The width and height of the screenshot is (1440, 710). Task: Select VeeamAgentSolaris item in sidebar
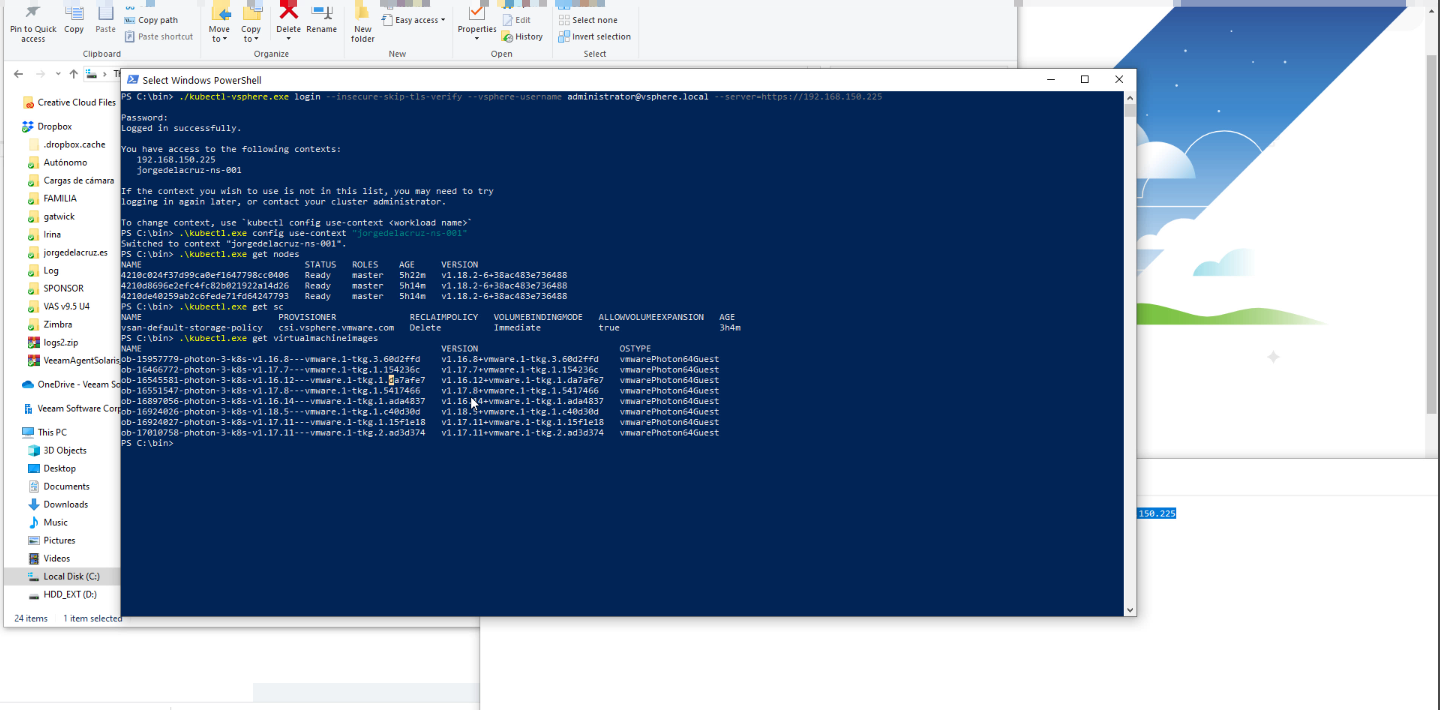click(72, 360)
